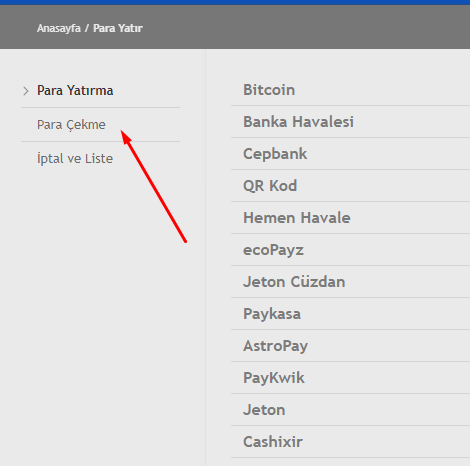Expand the Bitcoin payment method

(350, 90)
